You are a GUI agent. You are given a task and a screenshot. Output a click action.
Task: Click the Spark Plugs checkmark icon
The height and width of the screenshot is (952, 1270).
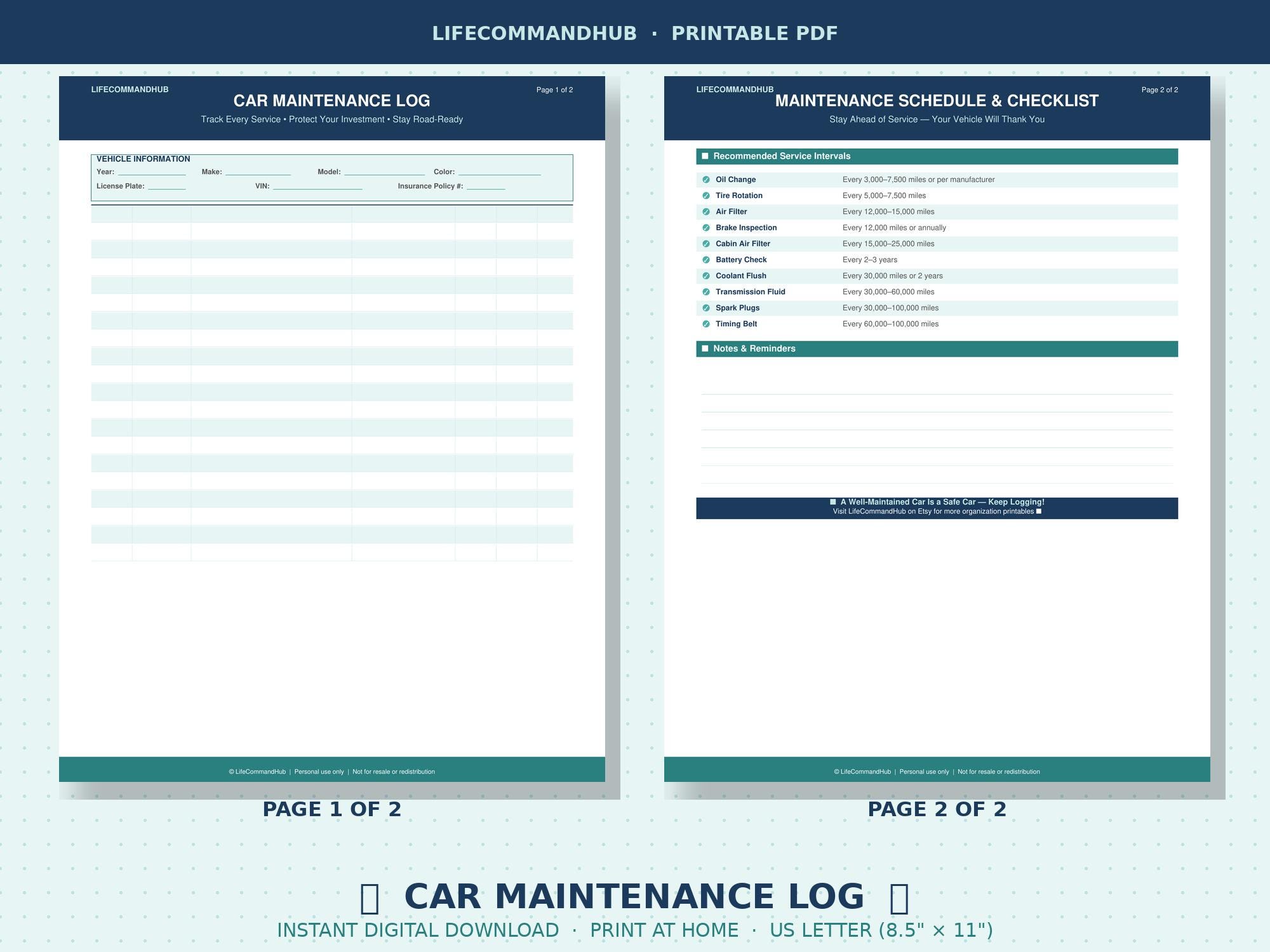point(706,308)
